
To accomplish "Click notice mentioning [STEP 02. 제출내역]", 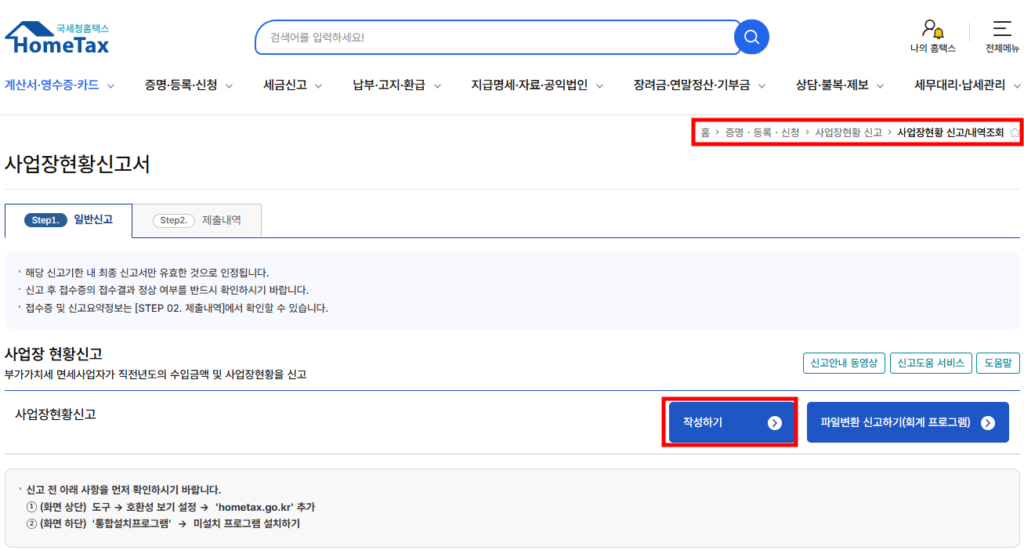I will pyautogui.click(x=176, y=308).
